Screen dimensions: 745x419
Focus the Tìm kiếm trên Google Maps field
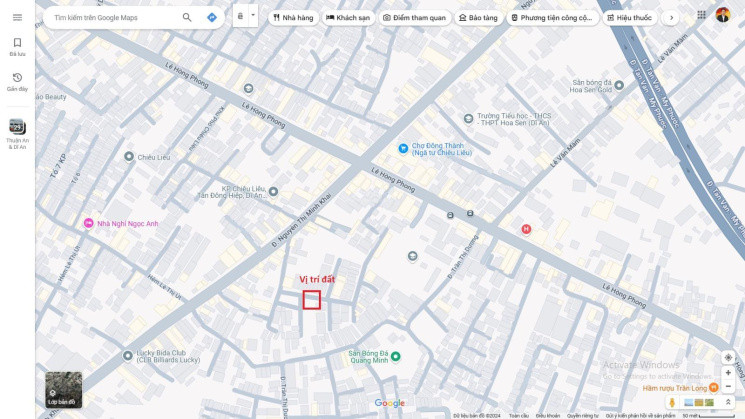[x=114, y=18]
